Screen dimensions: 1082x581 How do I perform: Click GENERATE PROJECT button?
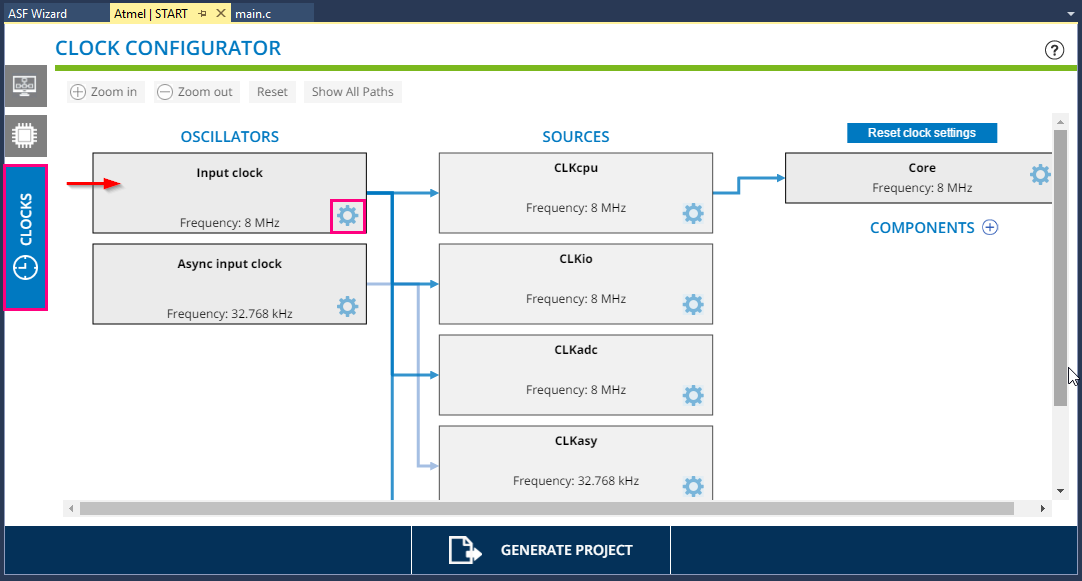[541, 550]
